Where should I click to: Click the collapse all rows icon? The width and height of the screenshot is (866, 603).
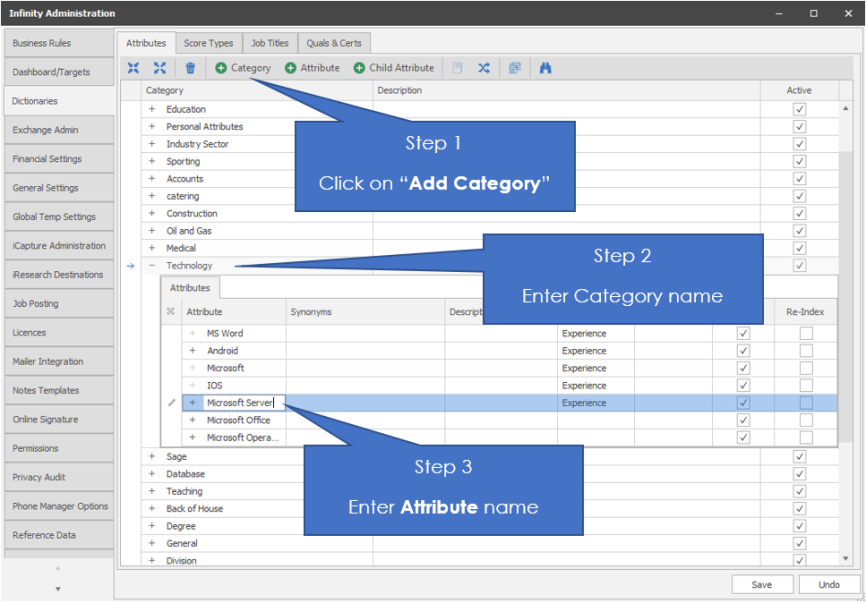[133, 68]
